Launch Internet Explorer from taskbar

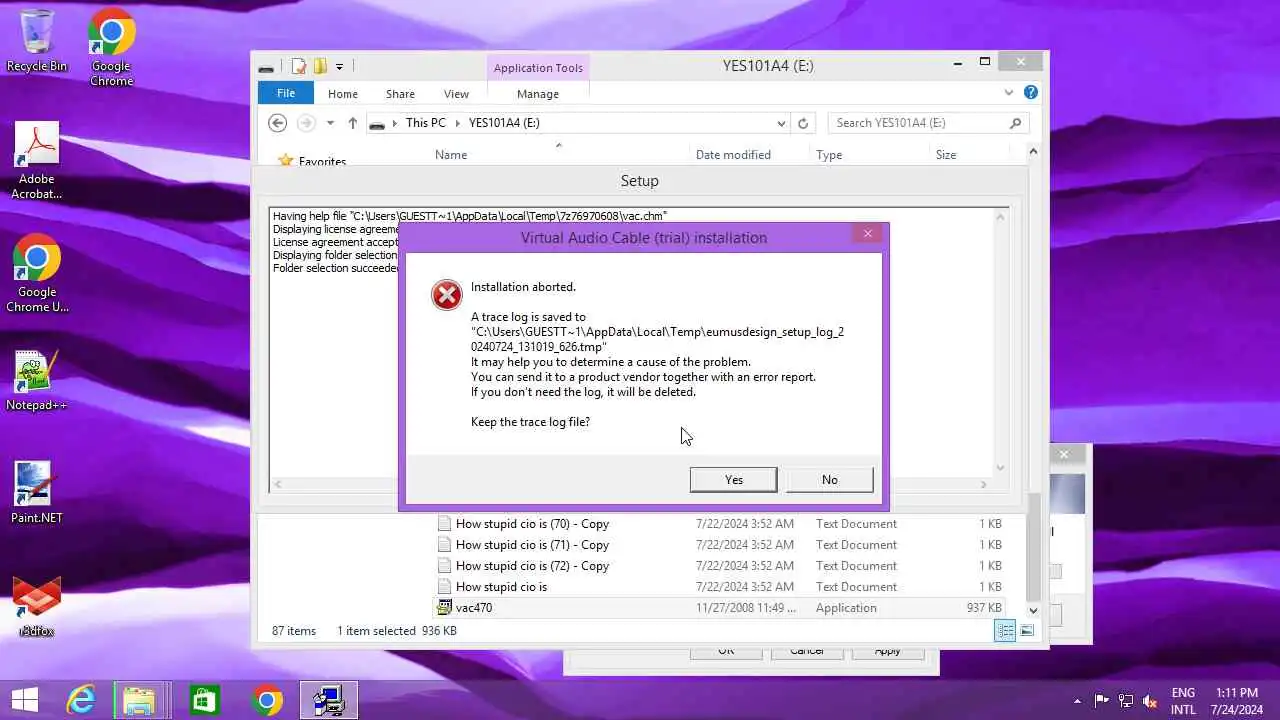pos(80,700)
